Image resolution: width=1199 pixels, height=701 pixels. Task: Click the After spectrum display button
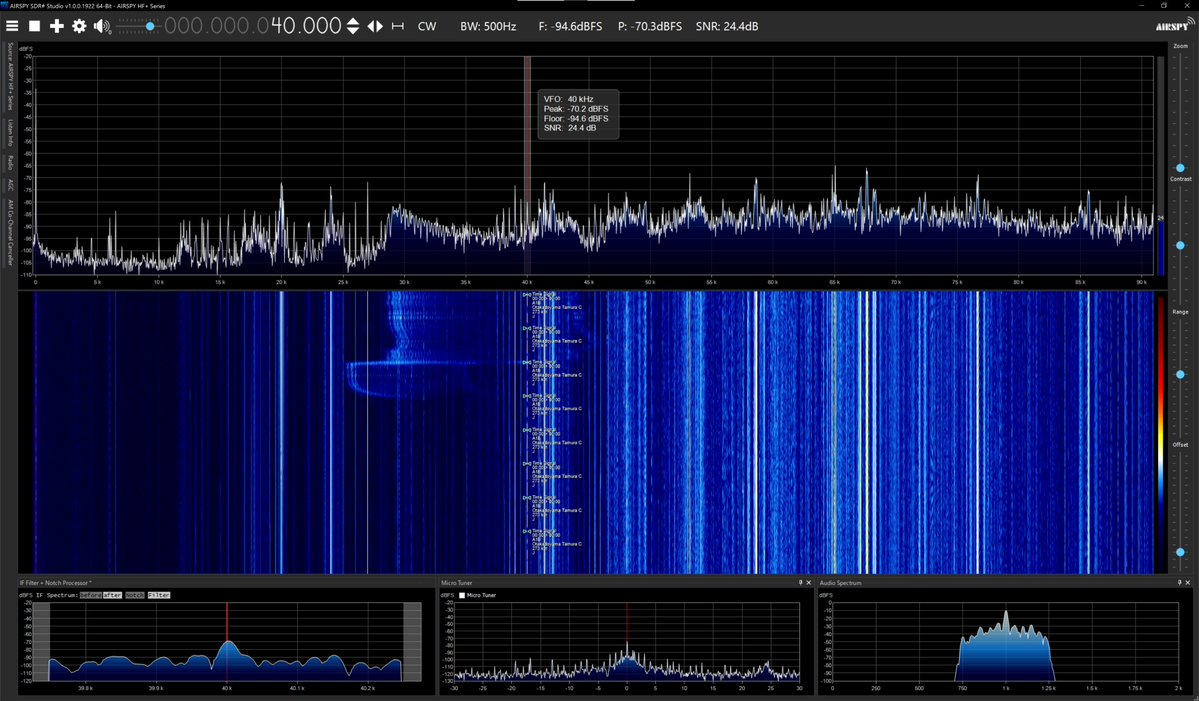click(x=112, y=594)
